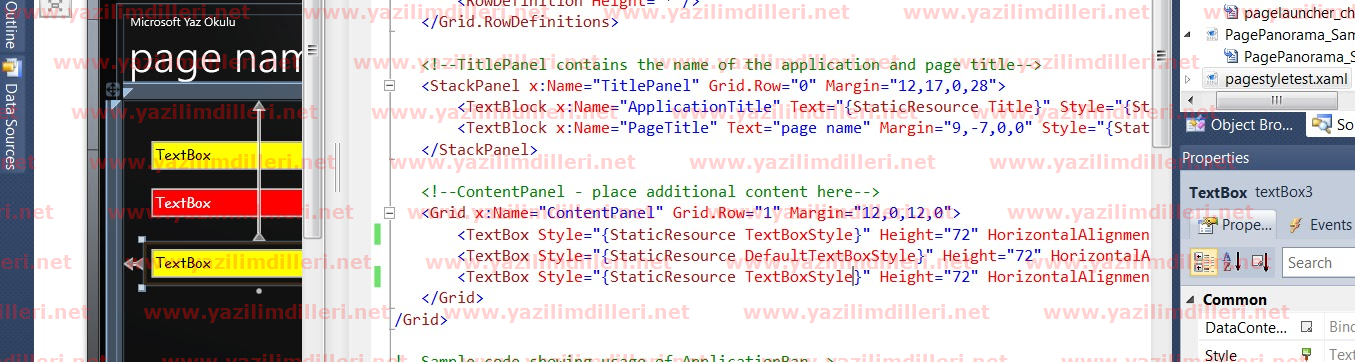The image size is (1355, 362).
Task: Click the designer vertical scrollbar
Action: (313, 120)
